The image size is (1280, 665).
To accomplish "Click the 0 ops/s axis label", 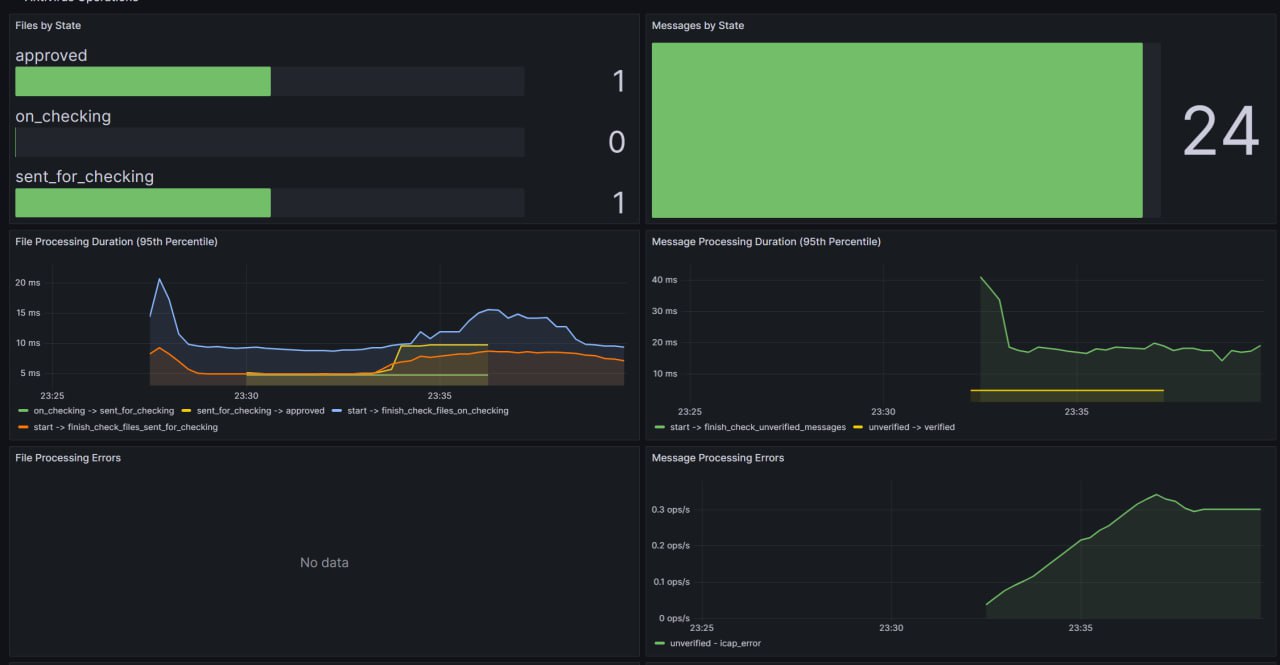I will pos(673,618).
